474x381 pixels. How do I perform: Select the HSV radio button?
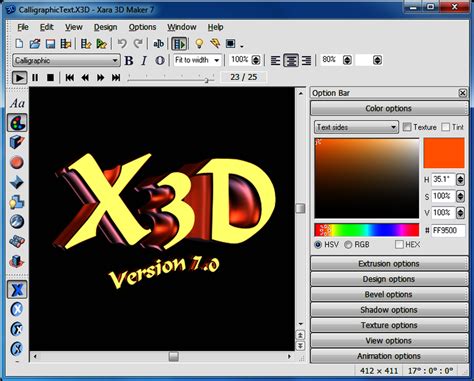(318, 245)
